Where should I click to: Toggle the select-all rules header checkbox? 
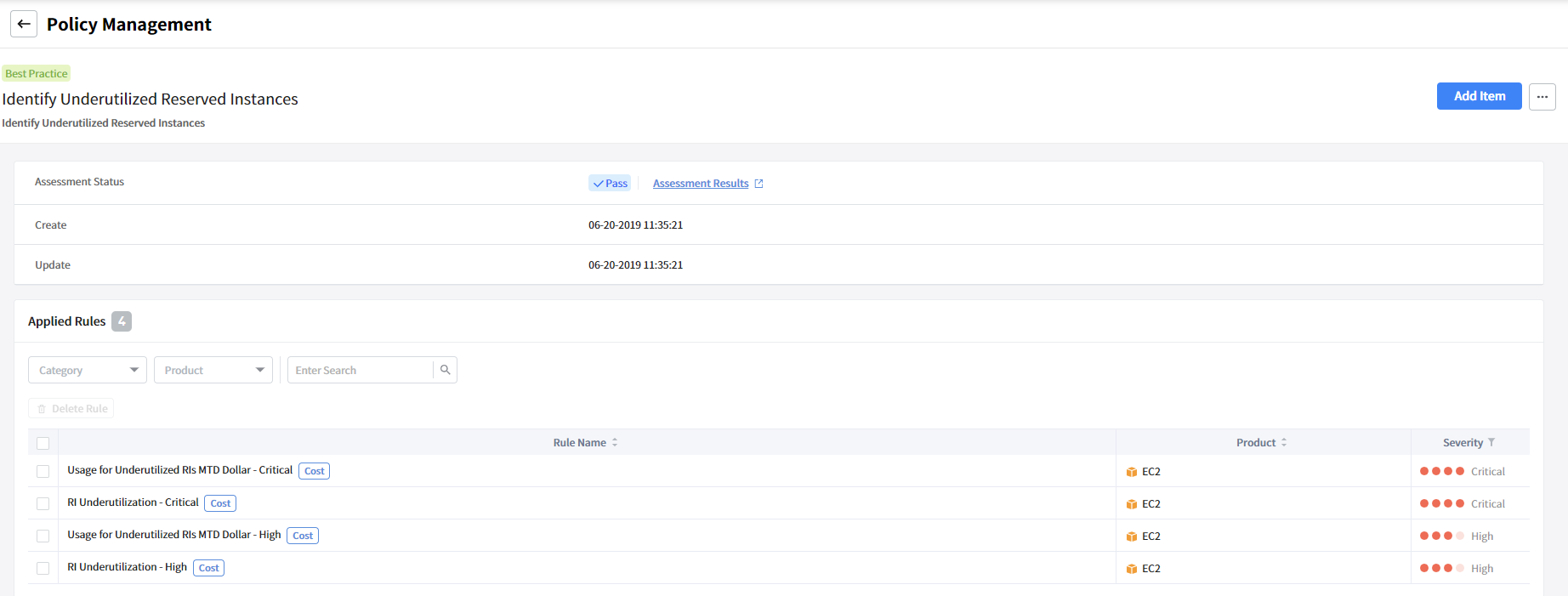tap(43, 443)
